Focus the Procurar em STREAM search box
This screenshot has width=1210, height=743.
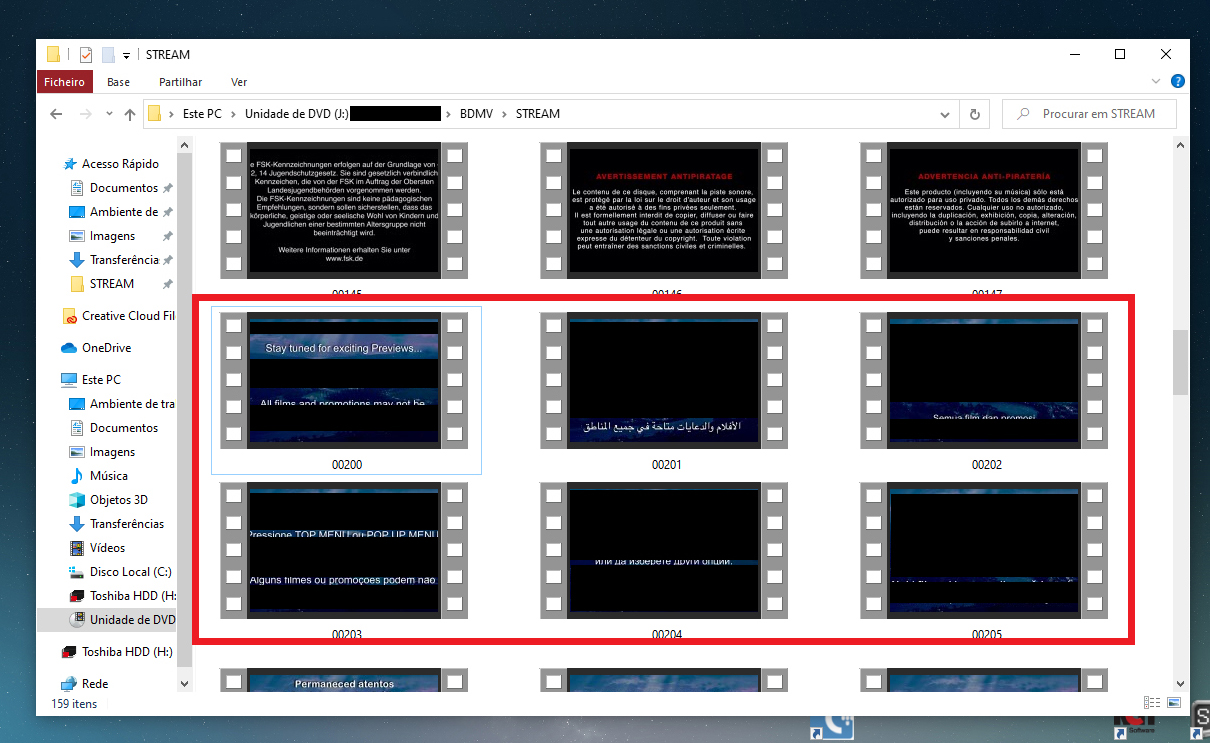pyautogui.click(x=1089, y=114)
